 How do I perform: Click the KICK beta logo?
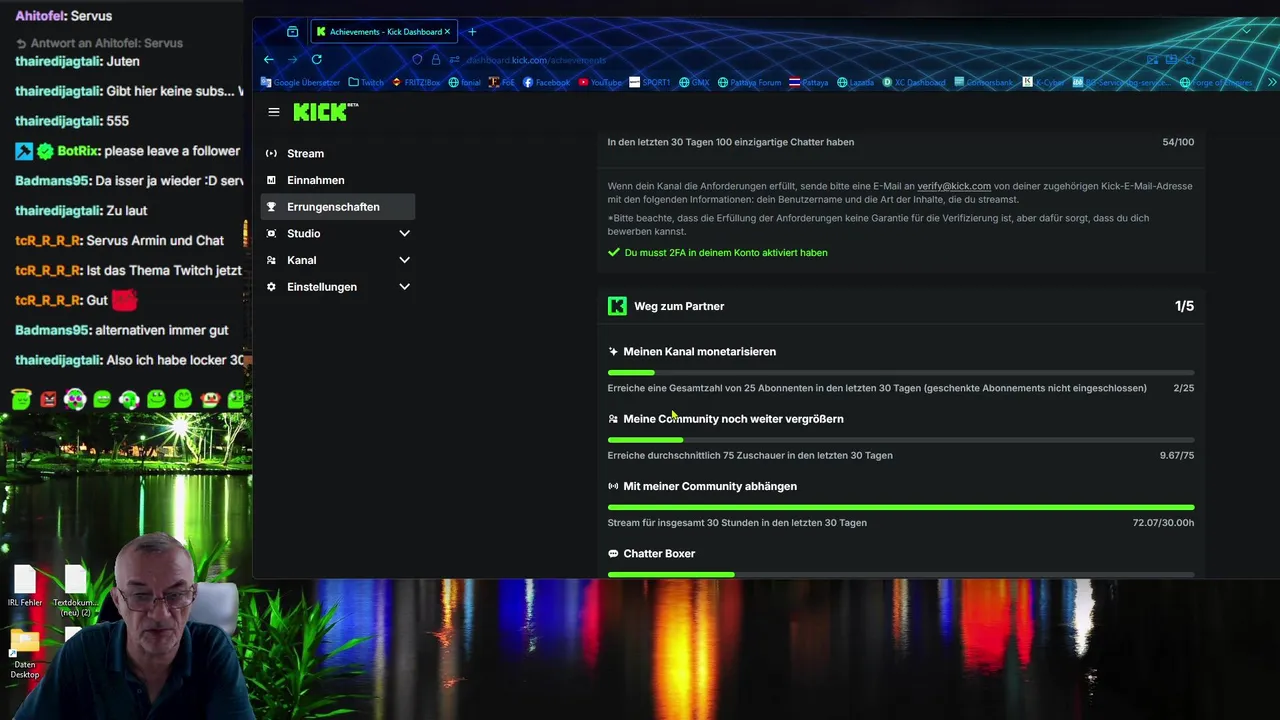click(325, 112)
